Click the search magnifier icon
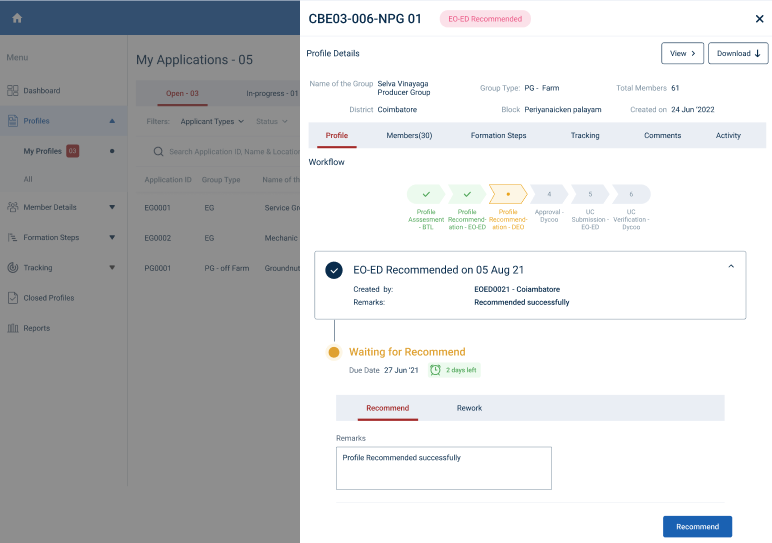Viewport: 772px width, 543px height. click(x=158, y=152)
